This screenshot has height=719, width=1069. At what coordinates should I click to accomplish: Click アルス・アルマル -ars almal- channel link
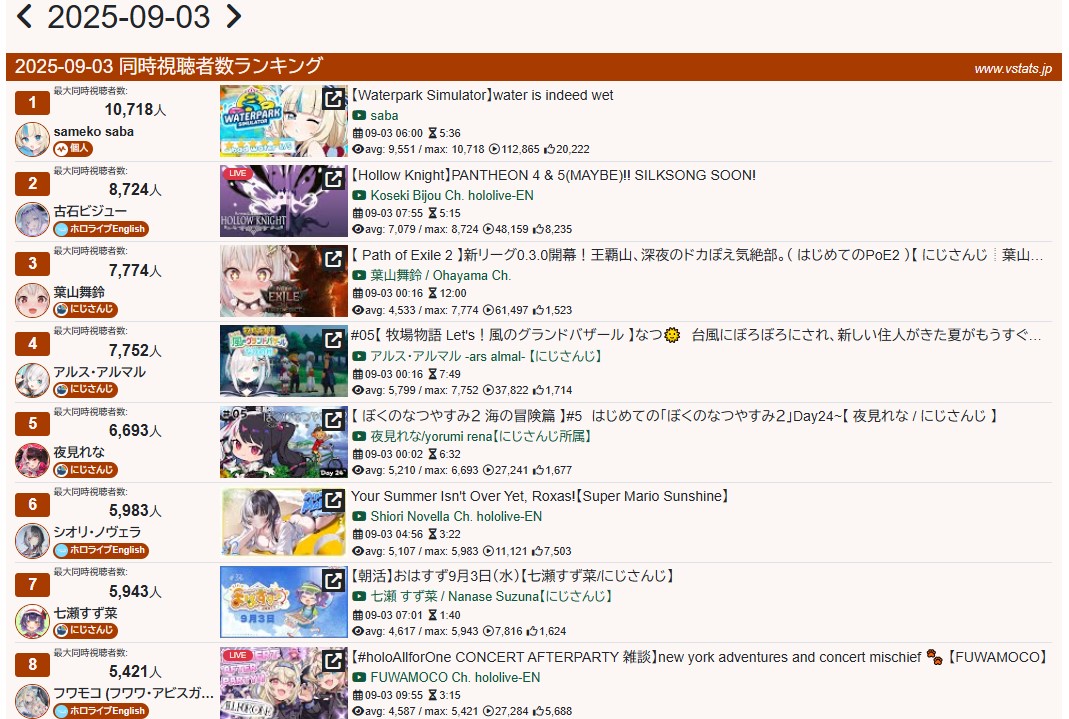pos(486,356)
